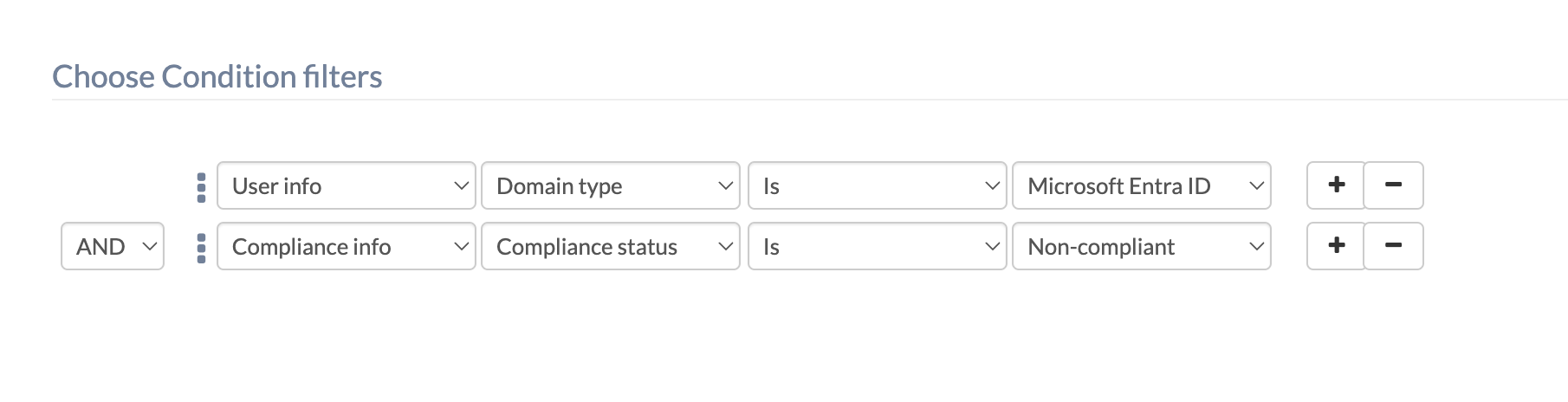Add a condition after the User info row
This screenshot has width=1568, height=402.
1336,185
